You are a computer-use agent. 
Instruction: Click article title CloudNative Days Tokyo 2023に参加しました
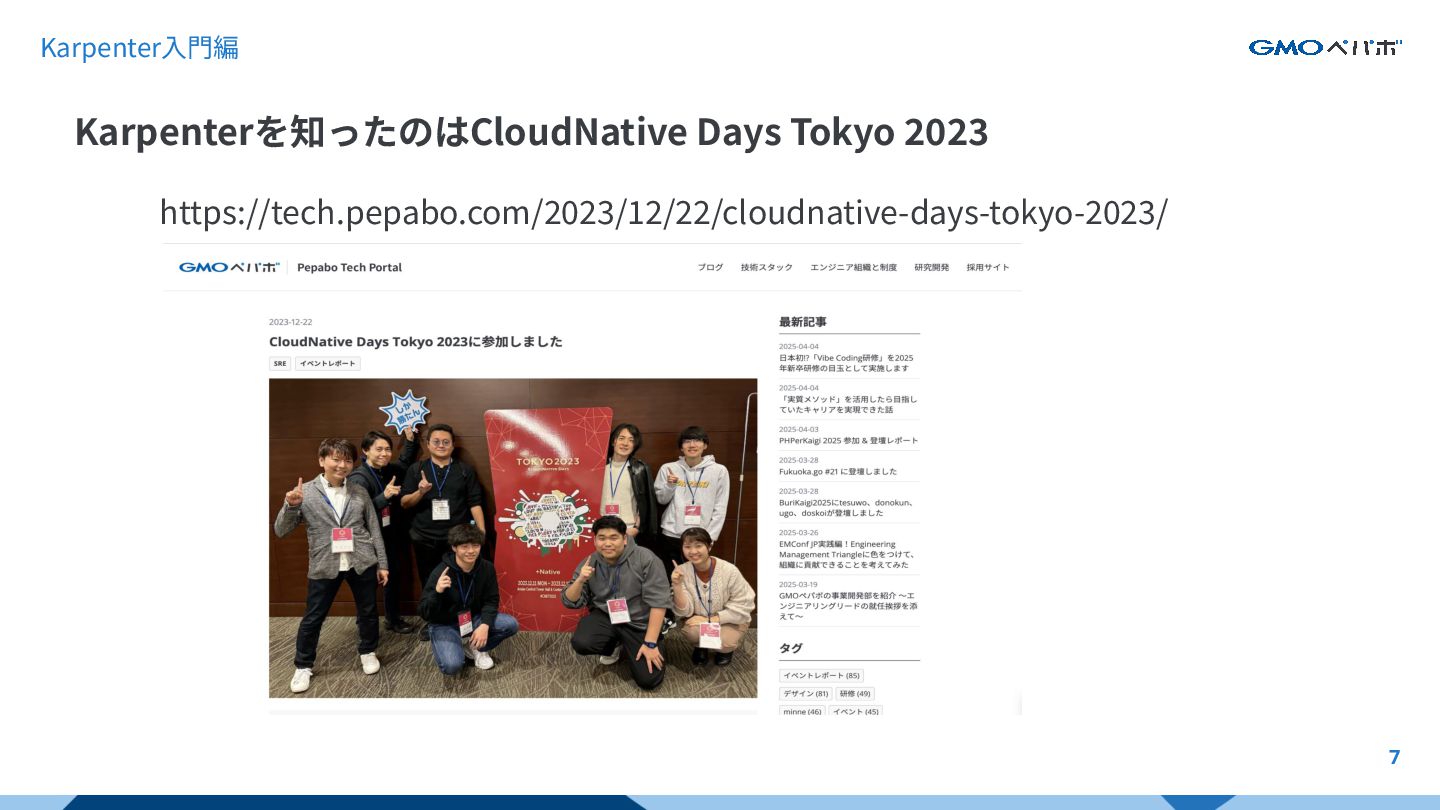coord(416,341)
